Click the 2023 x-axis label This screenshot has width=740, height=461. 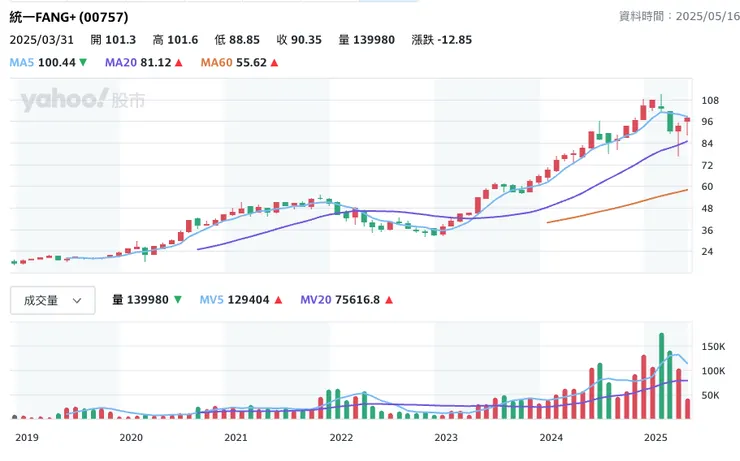pos(446,437)
